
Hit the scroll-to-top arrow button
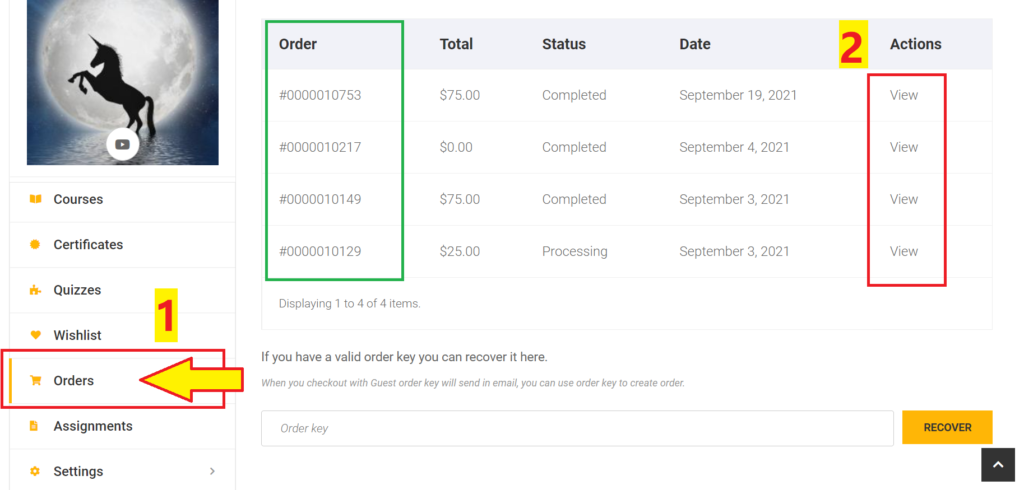pos(997,464)
